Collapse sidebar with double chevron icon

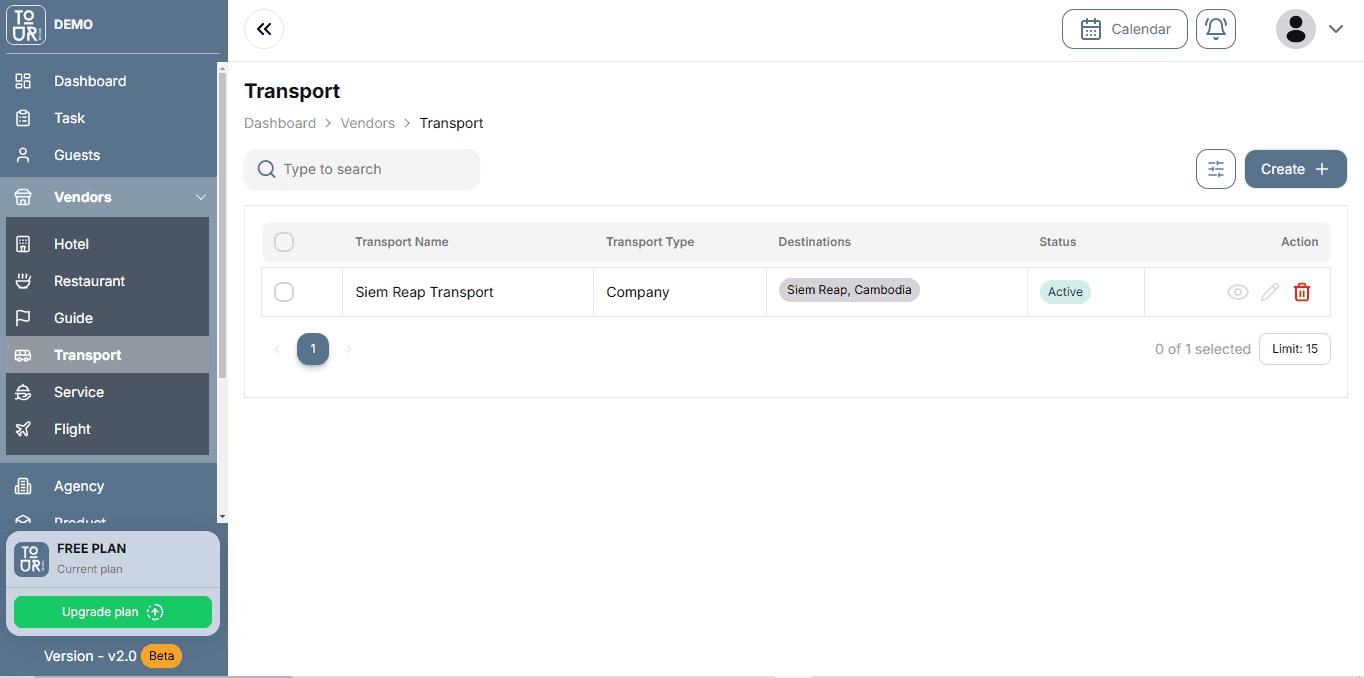264,29
